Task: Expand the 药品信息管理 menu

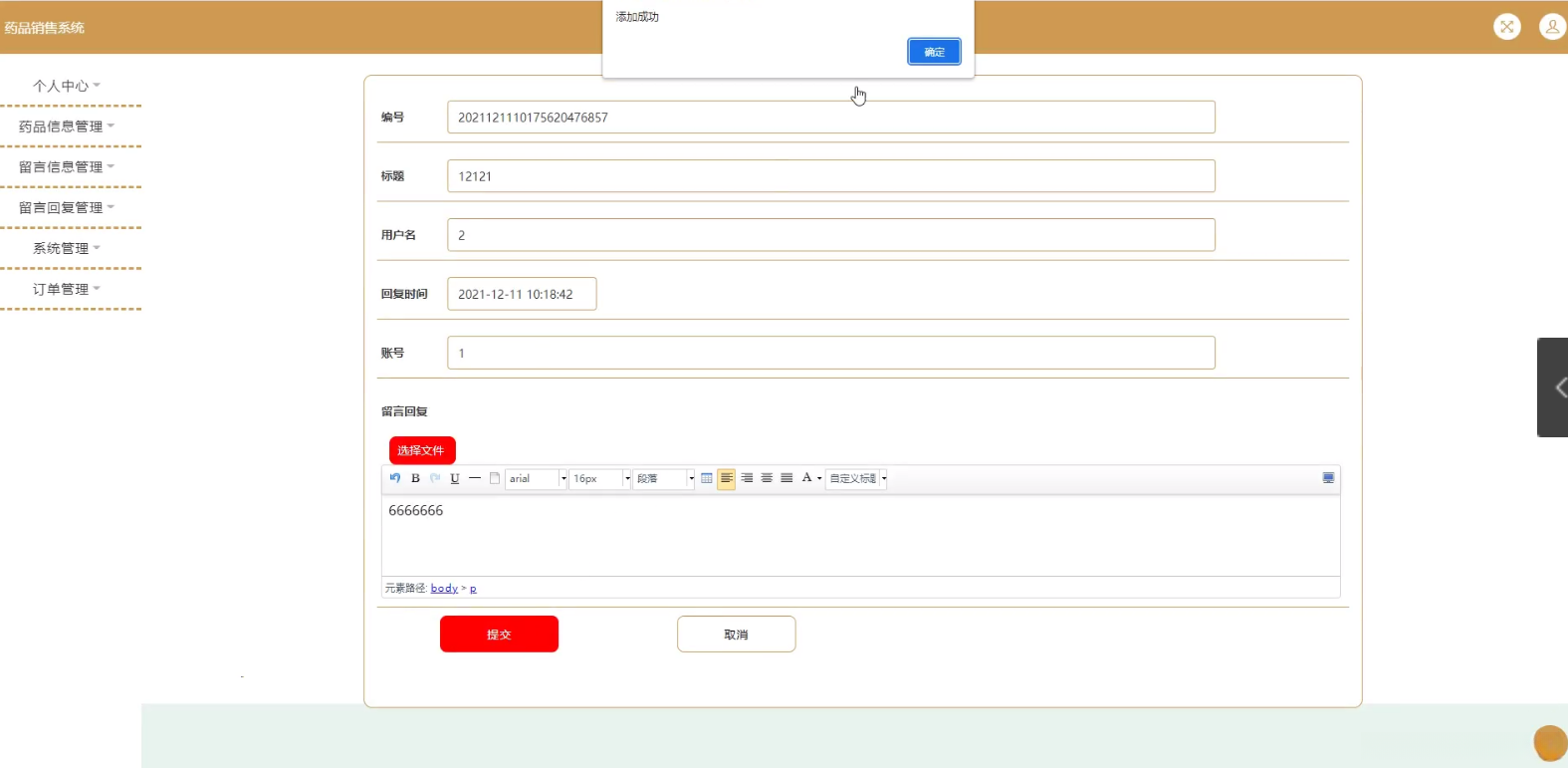Action: pyautogui.click(x=67, y=127)
